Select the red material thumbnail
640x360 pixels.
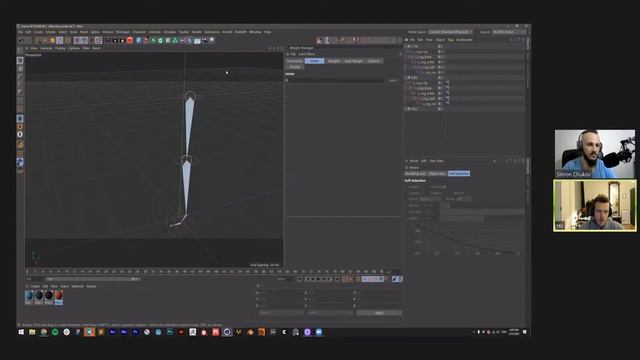pos(58,296)
